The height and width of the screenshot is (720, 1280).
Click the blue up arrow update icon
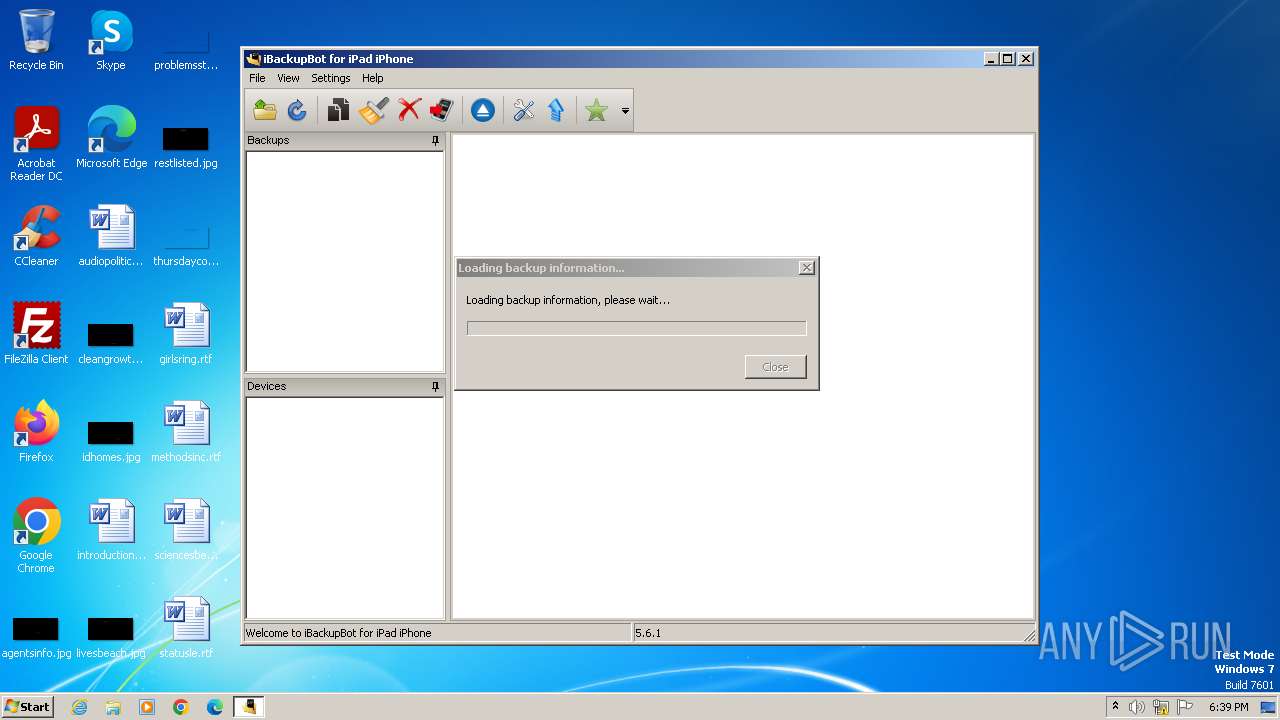tap(557, 111)
